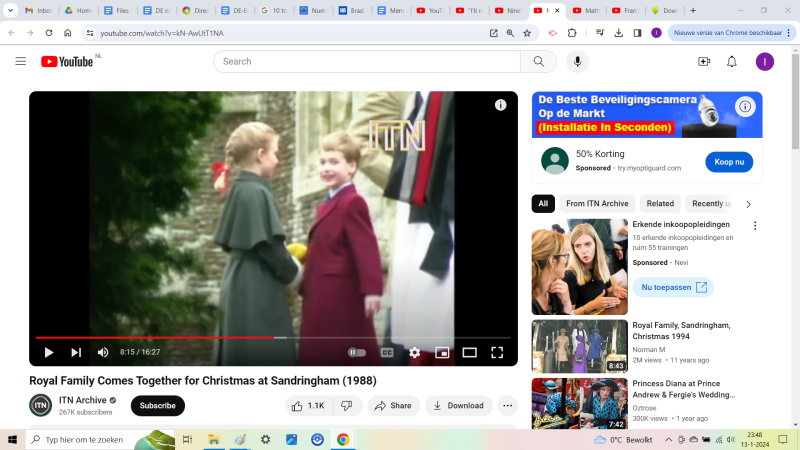Viewport: 800px width, 450px height.
Task: Enter full screen mode
Action: tap(497, 352)
